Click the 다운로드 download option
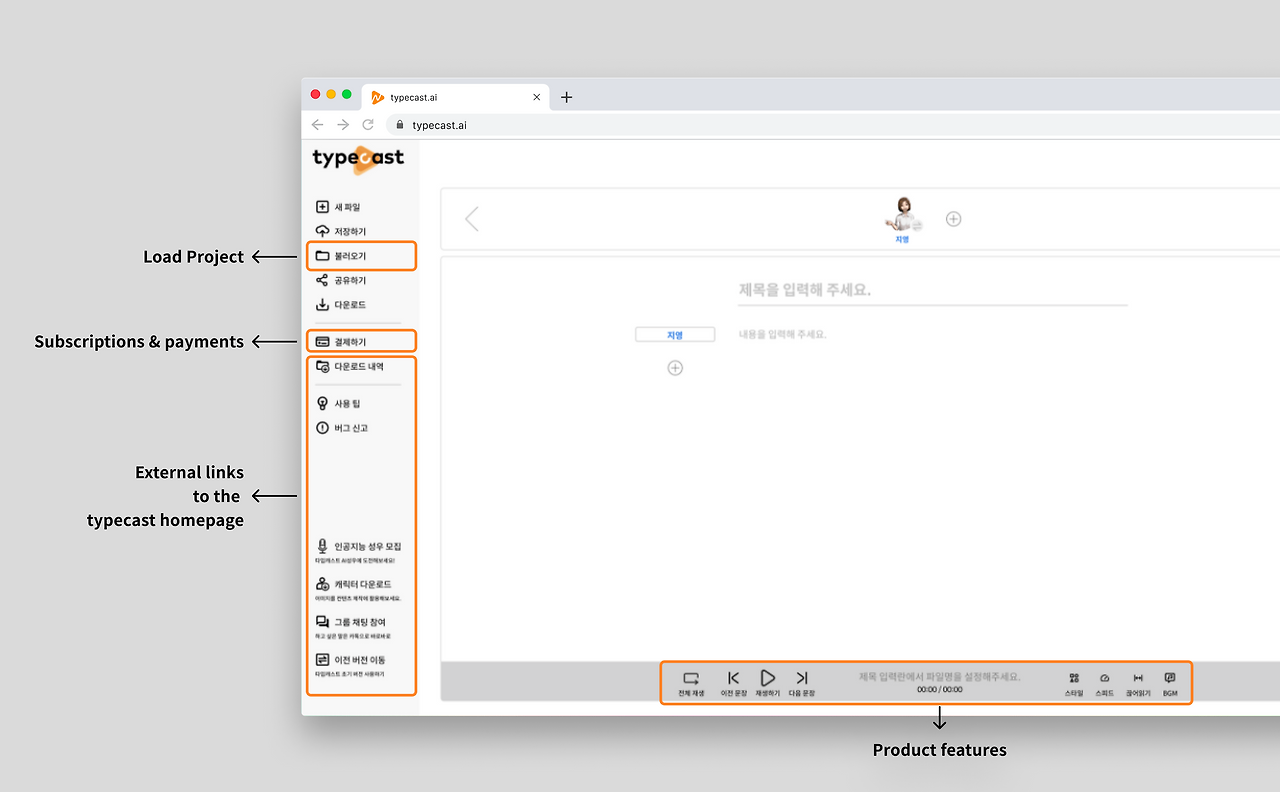This screenshot has height=792, width=1280. tap(341, 305)
